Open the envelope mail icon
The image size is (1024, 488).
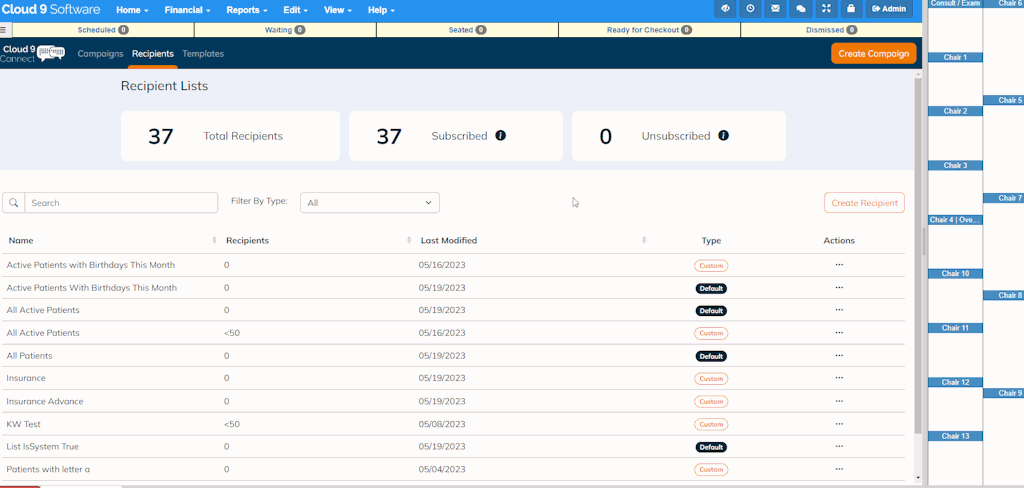[775, 9]
